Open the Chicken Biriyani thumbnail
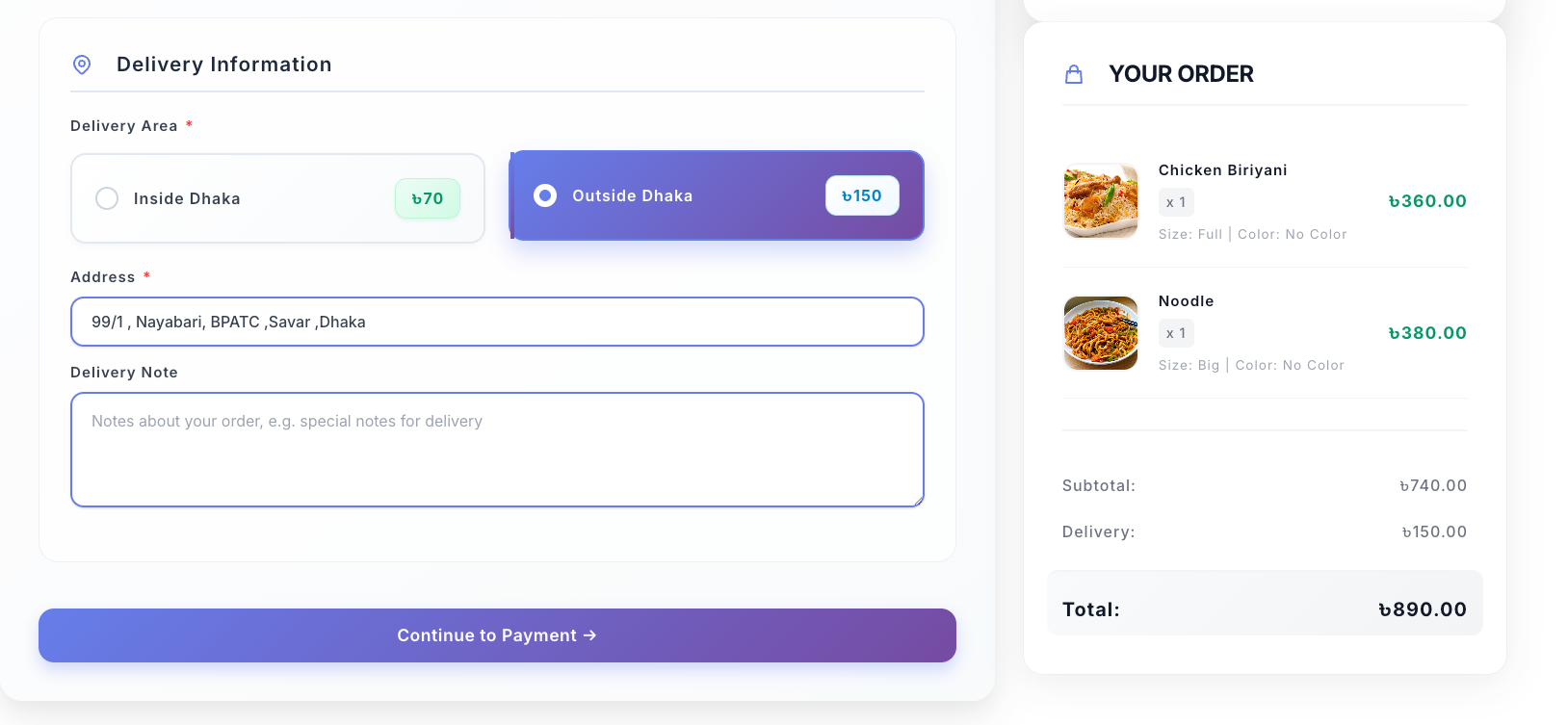This screenshot has height=725, width=1568. (x=1101, y=201)
